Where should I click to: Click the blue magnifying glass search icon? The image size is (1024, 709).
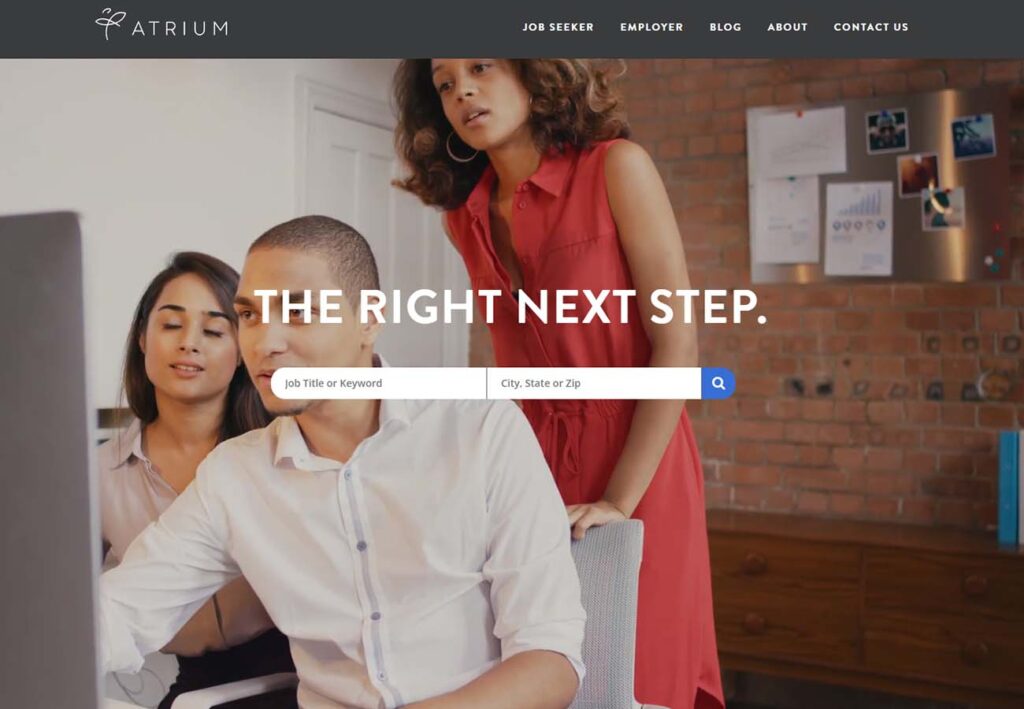point(718,383)
